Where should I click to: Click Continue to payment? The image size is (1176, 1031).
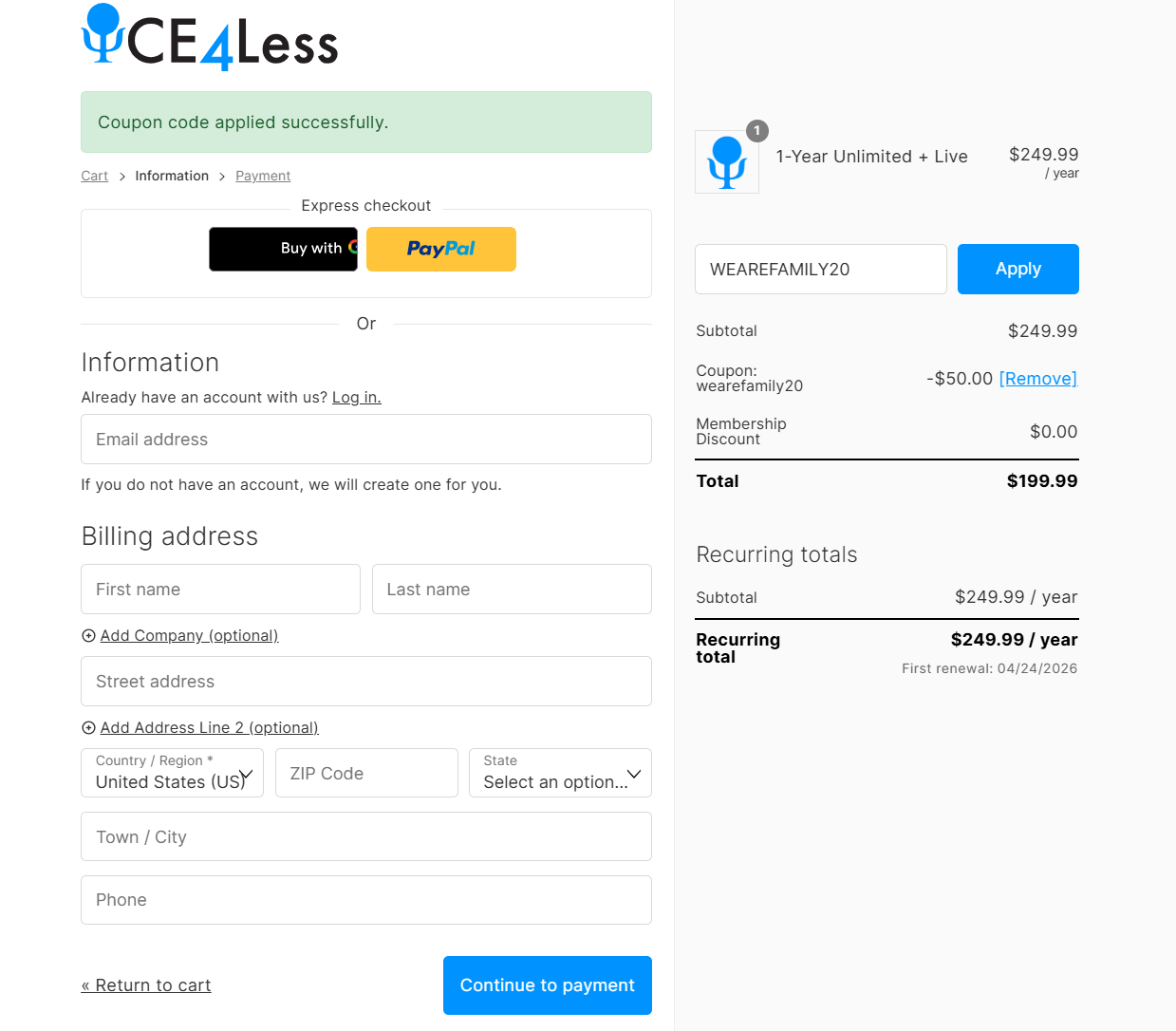pos(547,985)
